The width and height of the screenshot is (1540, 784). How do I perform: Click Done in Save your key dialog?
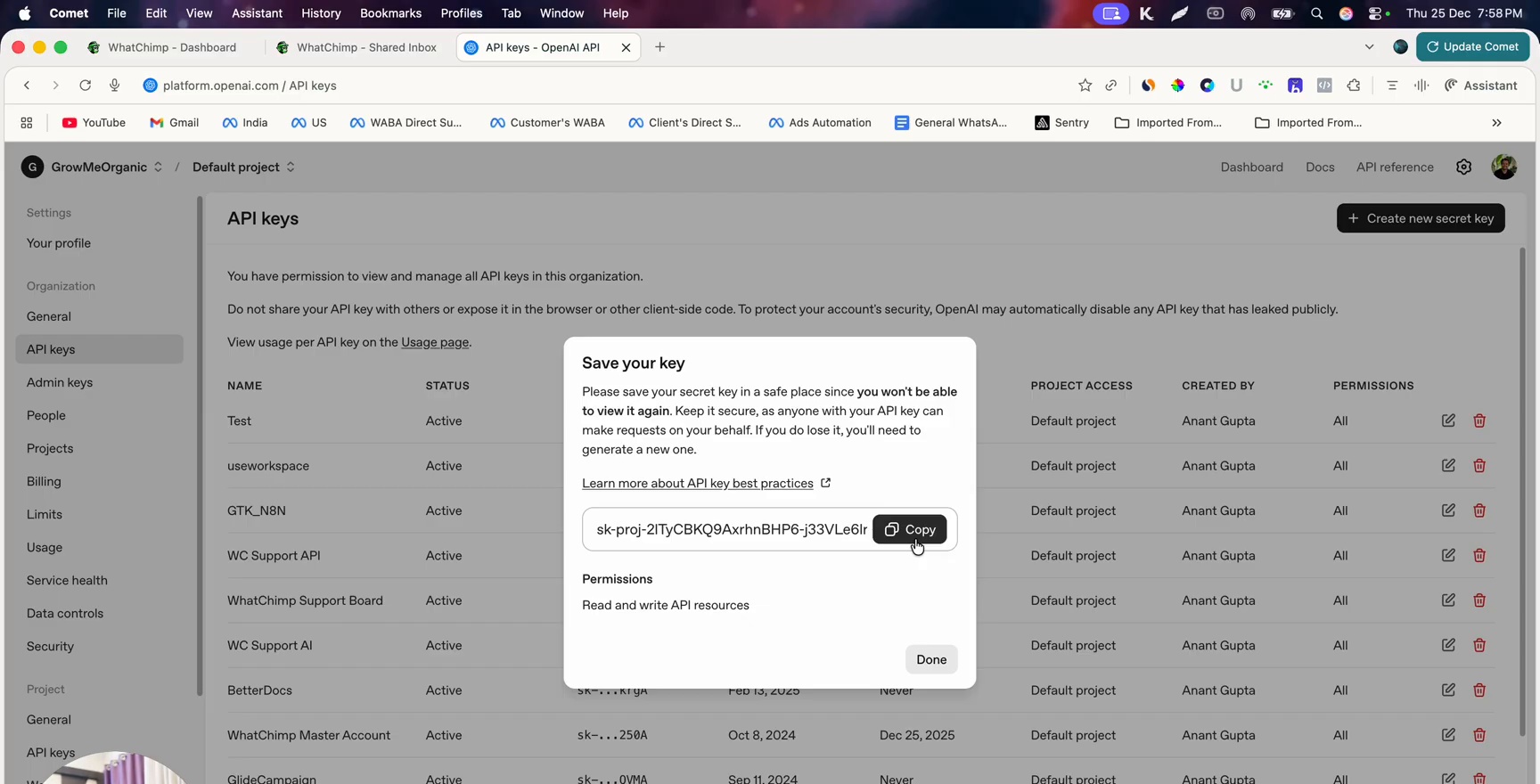(931, 659)
